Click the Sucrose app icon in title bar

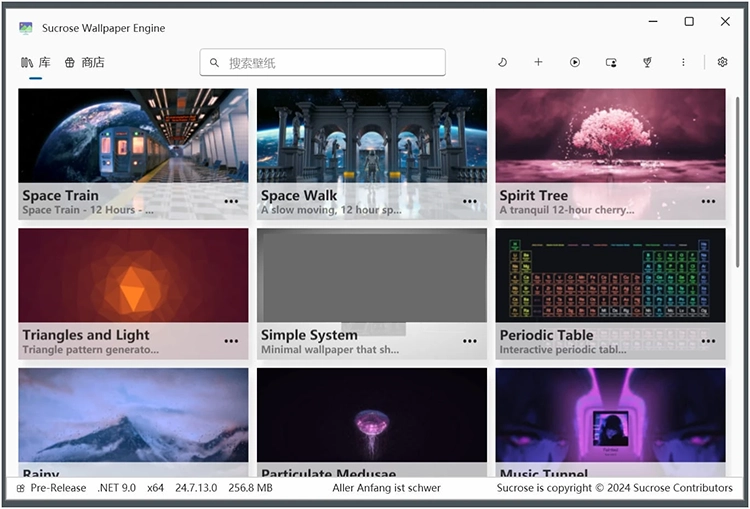pyautogui.click(x=26, y=28)
